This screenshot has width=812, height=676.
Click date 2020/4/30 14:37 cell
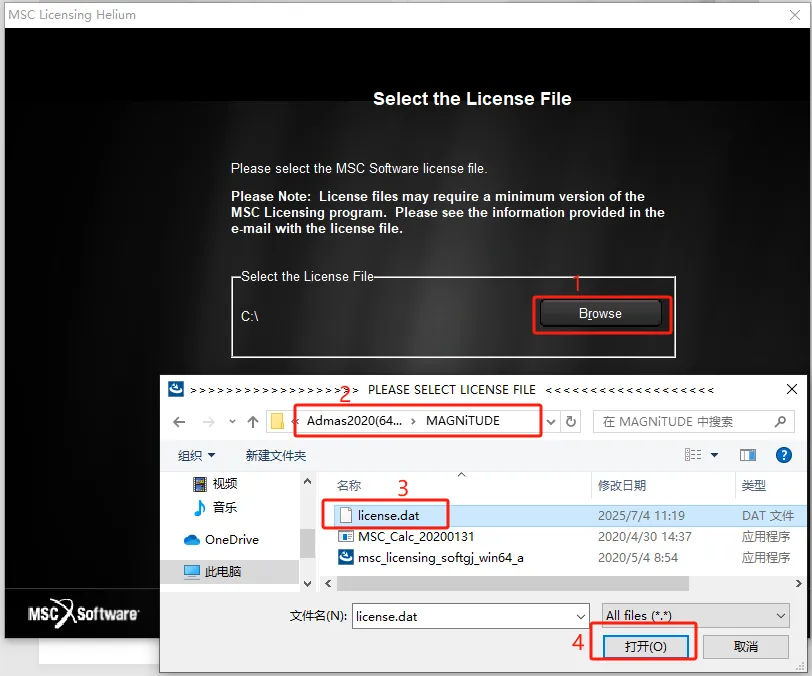[x=645, y=537]
